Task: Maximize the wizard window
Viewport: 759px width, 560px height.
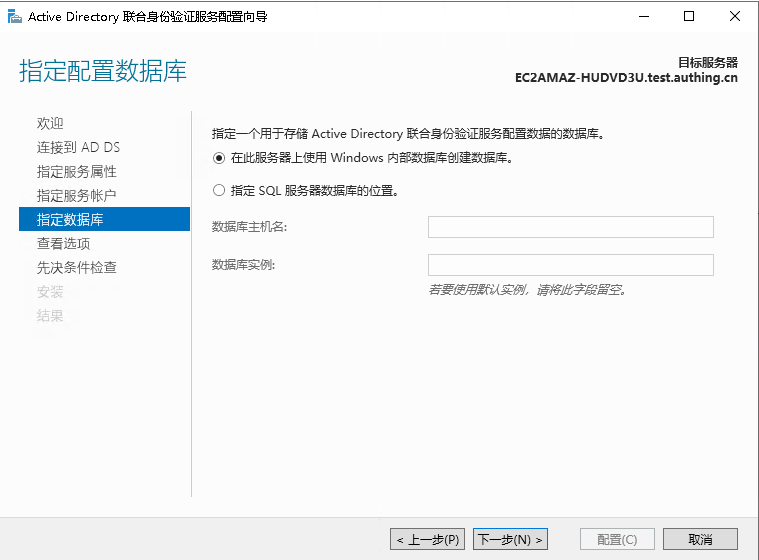Action: pos(689,16)
